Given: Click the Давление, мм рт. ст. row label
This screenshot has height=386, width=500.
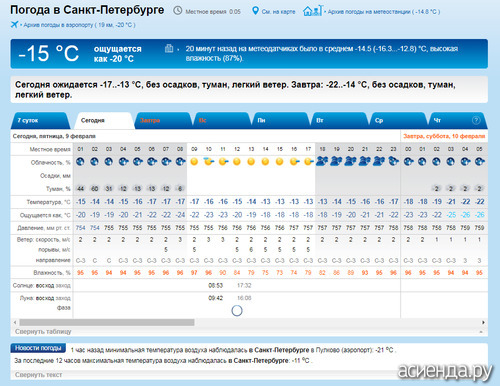Looking at the screenshot, I should tap(44, 228).
